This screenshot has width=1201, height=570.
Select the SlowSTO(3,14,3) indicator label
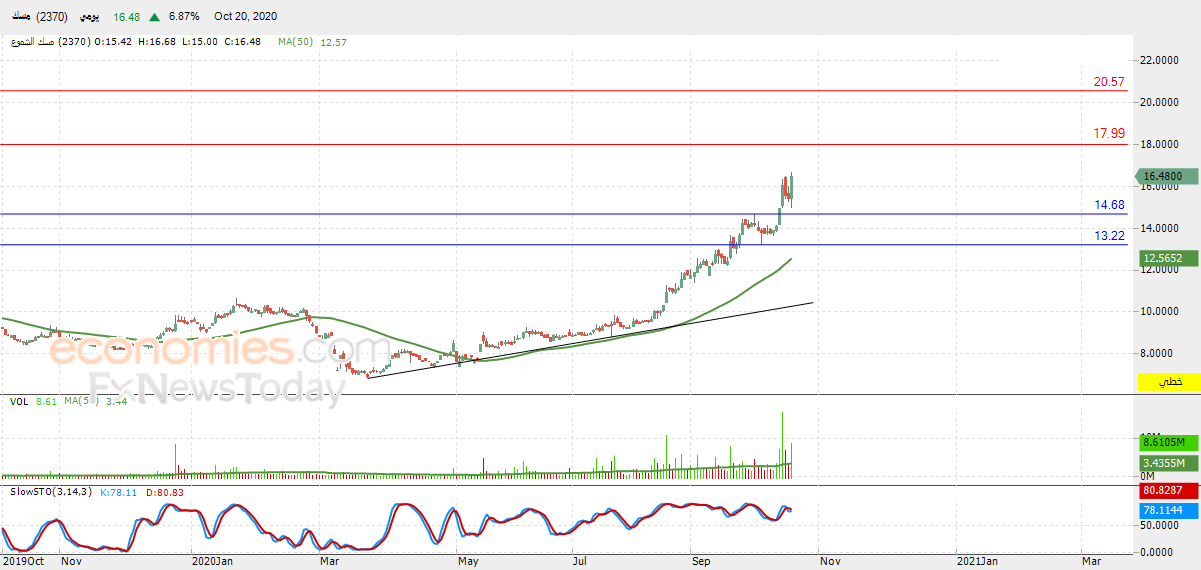point(50,492)
